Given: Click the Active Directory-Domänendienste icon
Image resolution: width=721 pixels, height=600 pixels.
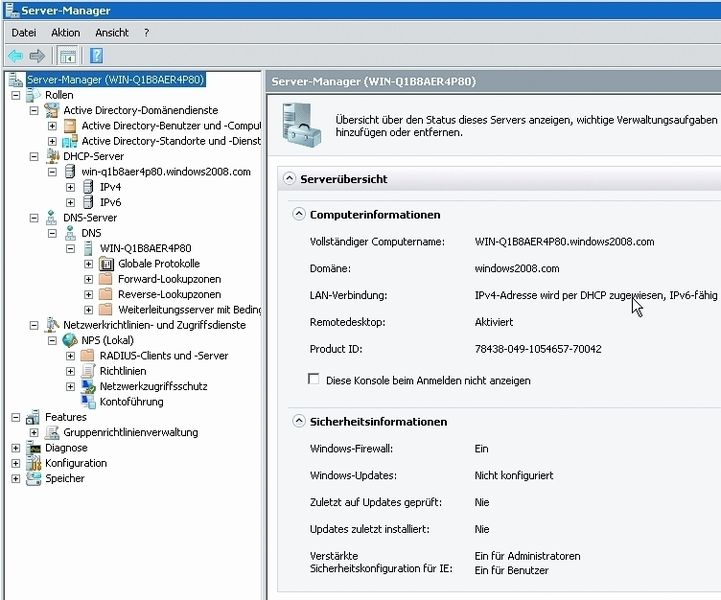Looking at the screenshot, I should (52, 110).
